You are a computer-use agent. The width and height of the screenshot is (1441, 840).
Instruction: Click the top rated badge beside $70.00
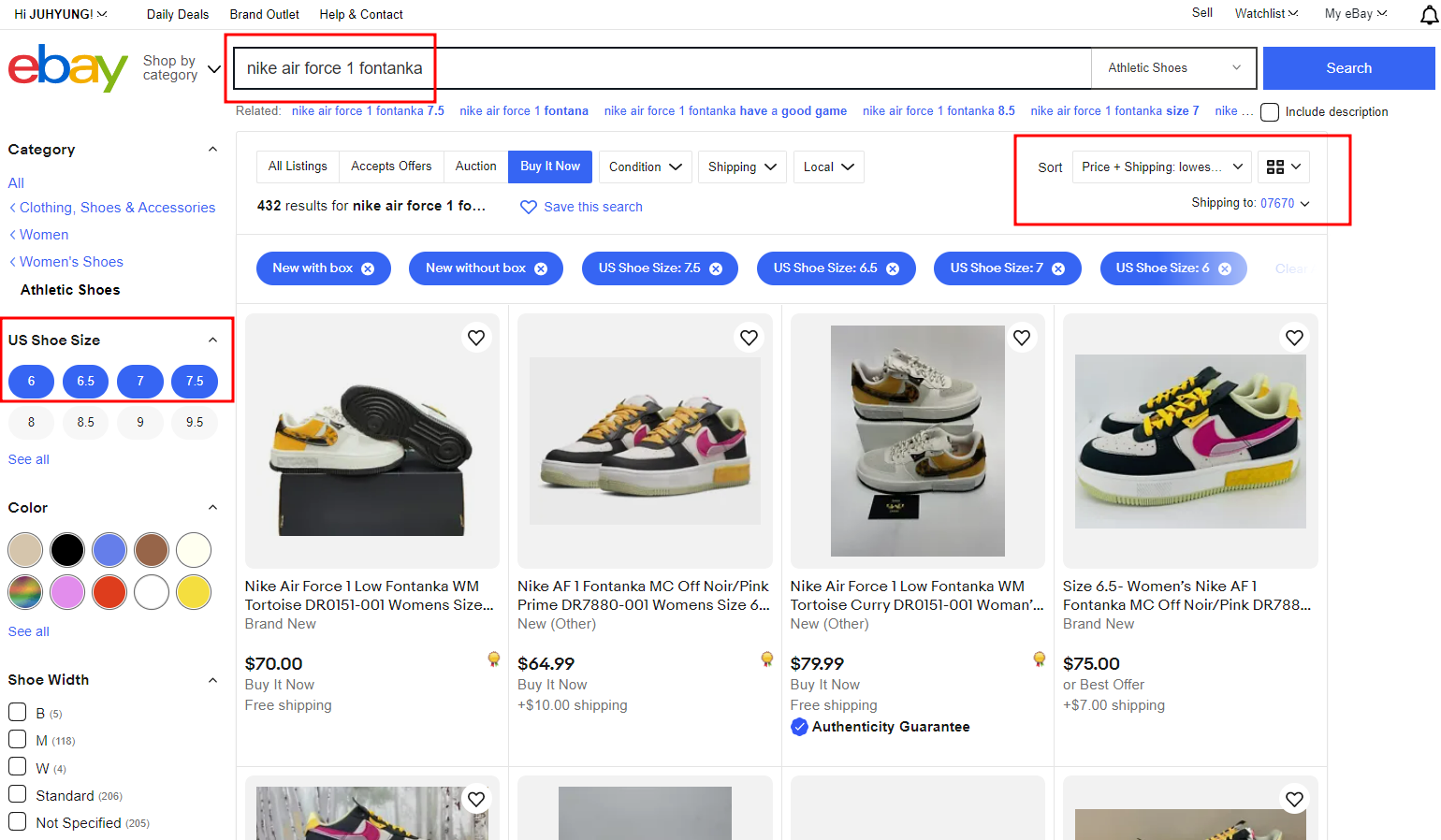494,659
